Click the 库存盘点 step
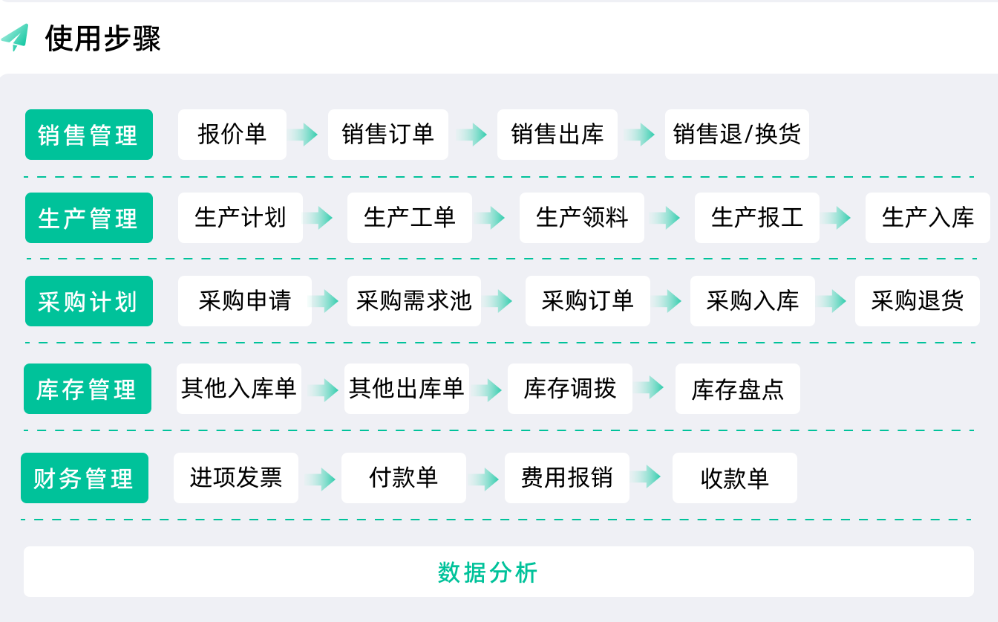The height and width of the screenshot is (622, 998). [x=738, y=389]
